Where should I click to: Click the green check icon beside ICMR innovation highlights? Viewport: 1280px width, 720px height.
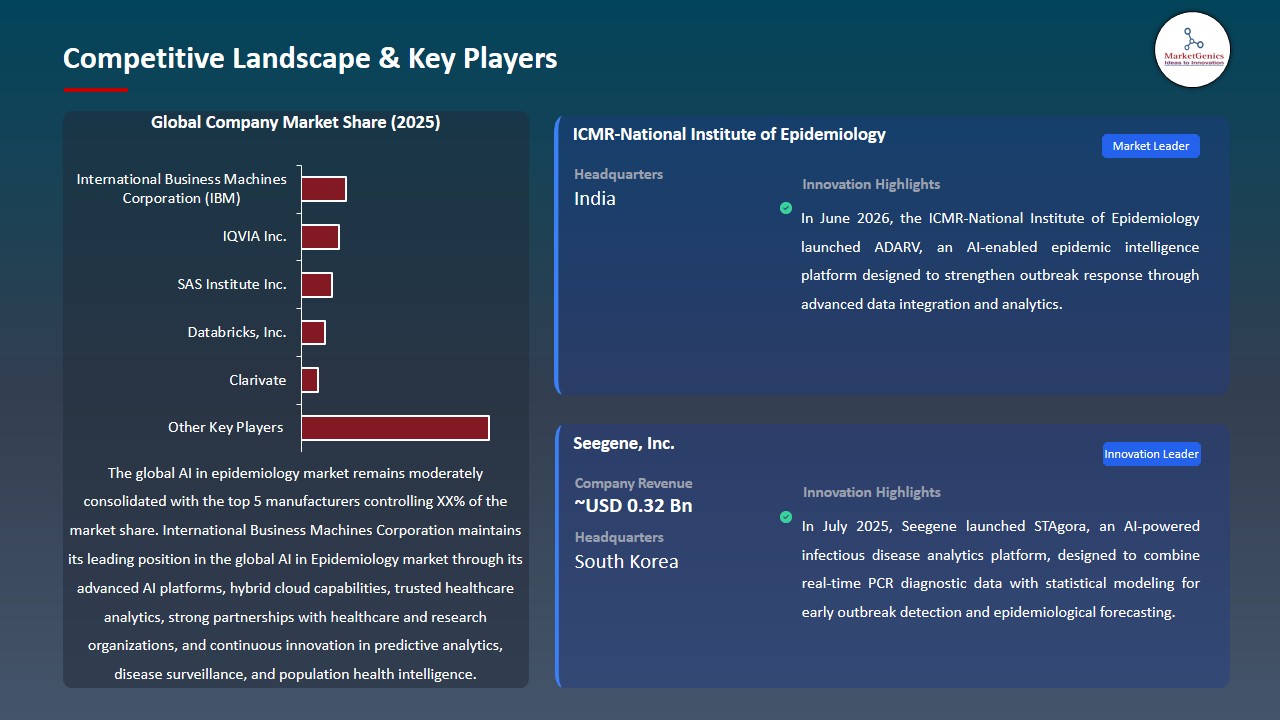tap(786, 208)
